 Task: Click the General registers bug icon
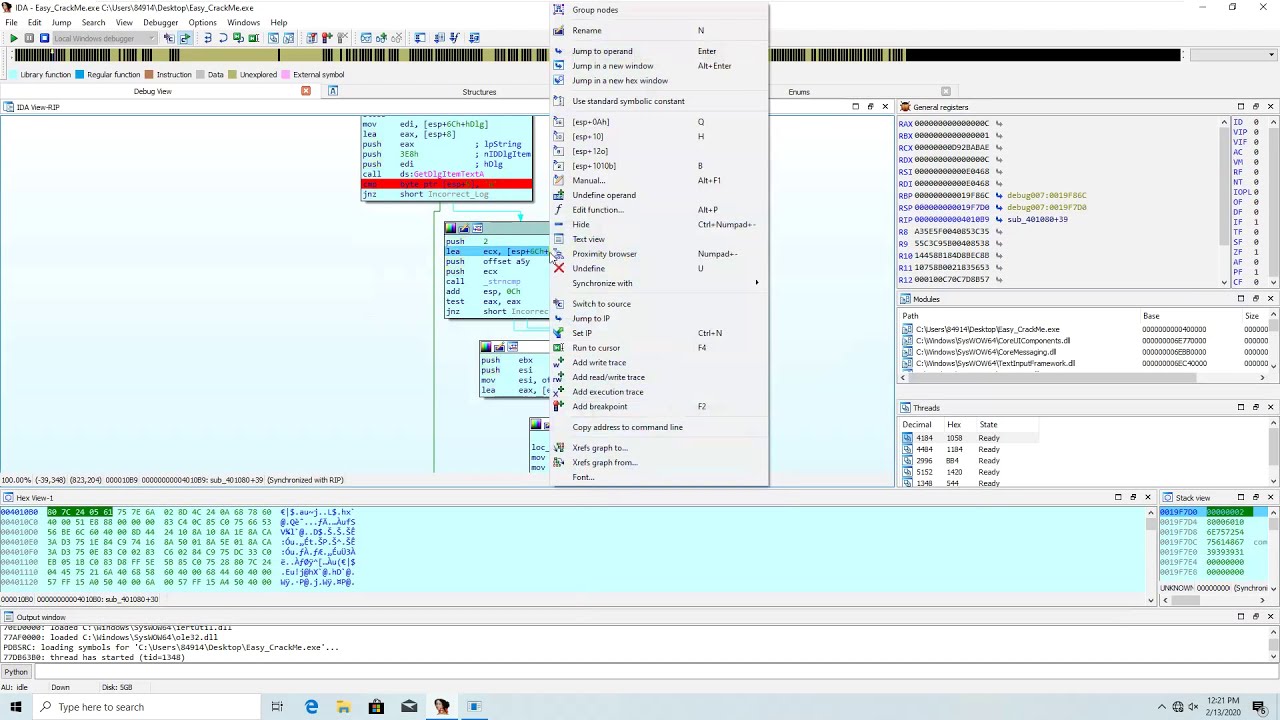[x=905, y=107]
